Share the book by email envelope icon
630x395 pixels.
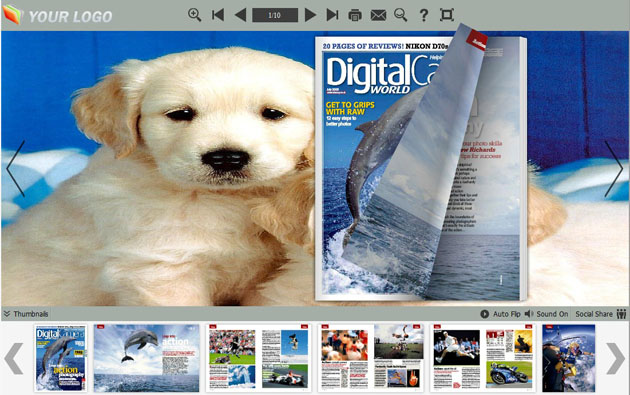coord(378,15)
